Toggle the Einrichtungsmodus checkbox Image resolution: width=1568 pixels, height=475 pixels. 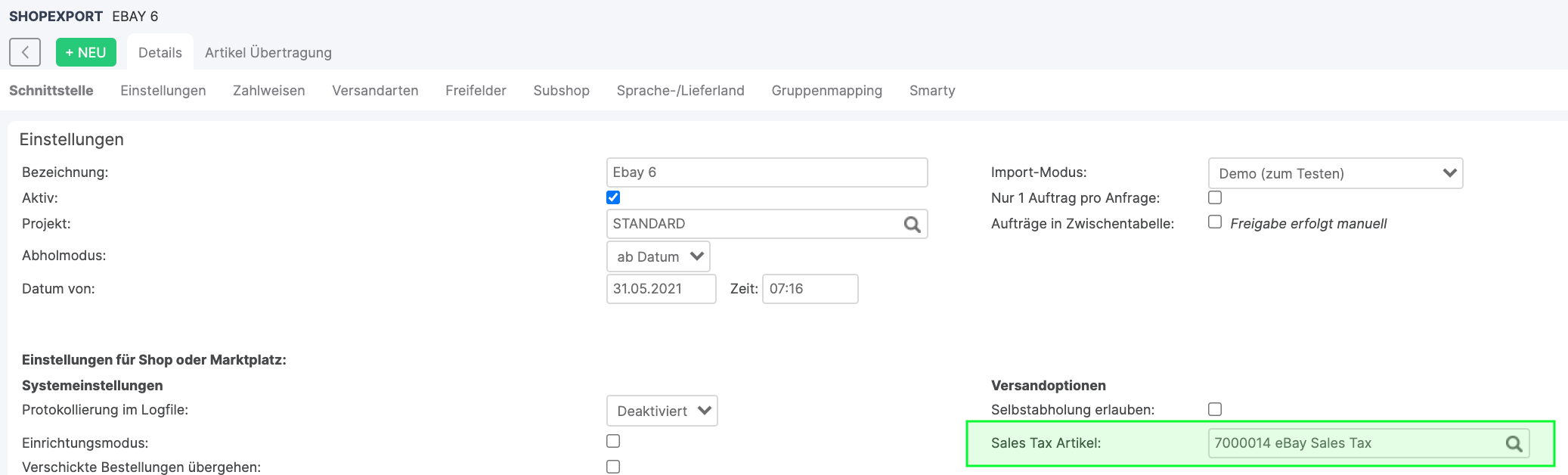(613, 441)
